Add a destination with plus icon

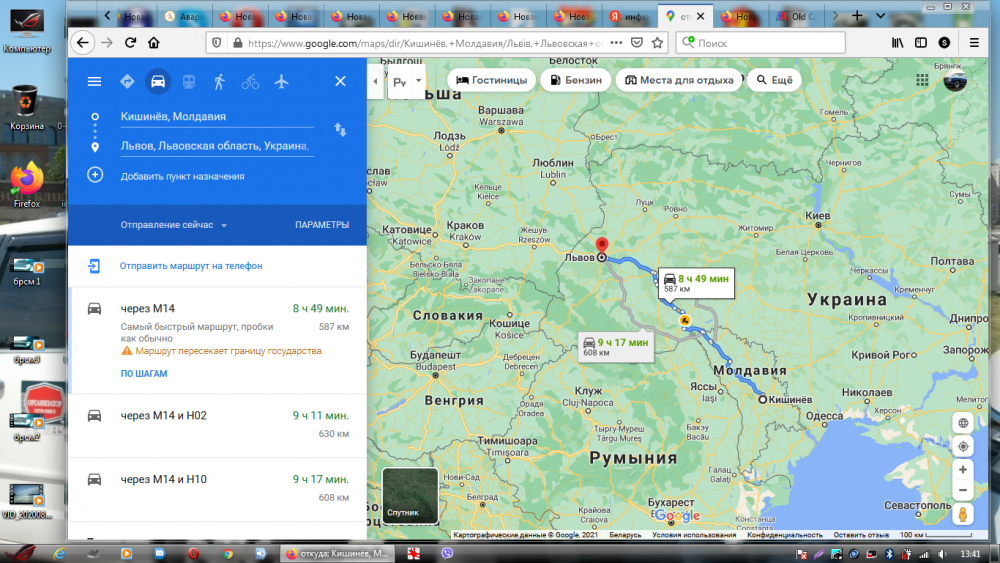pyautogui.click(x=95, y=175)
